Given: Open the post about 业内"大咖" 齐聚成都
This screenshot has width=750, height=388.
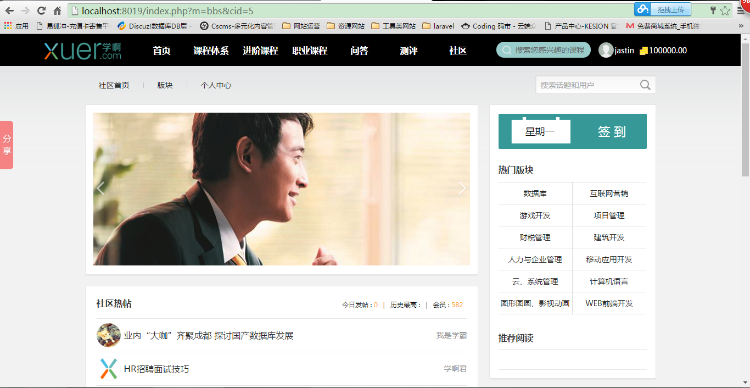Looking at the screenshot, I should (209, 336).
